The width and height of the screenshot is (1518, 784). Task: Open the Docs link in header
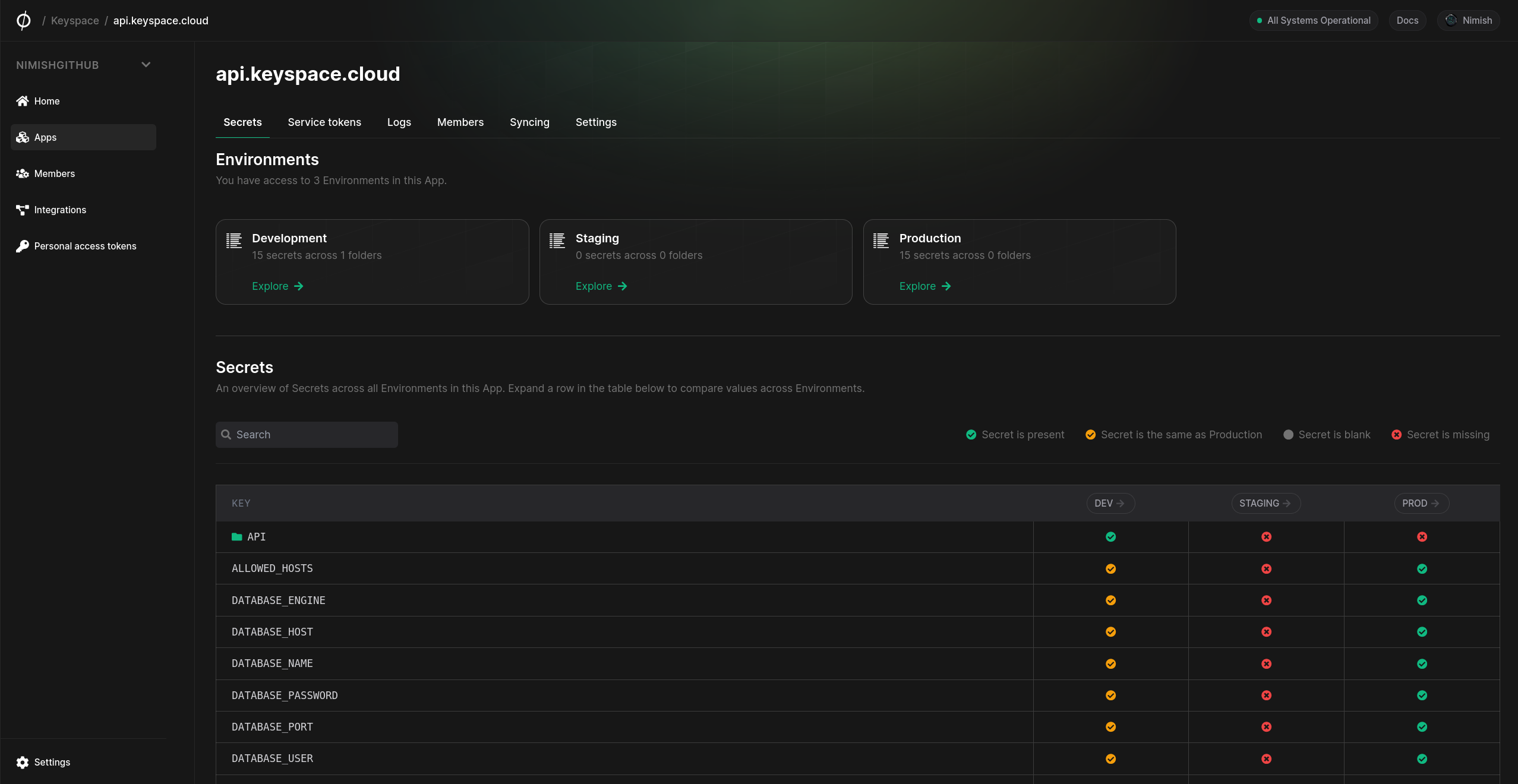tap(1407, 20)
